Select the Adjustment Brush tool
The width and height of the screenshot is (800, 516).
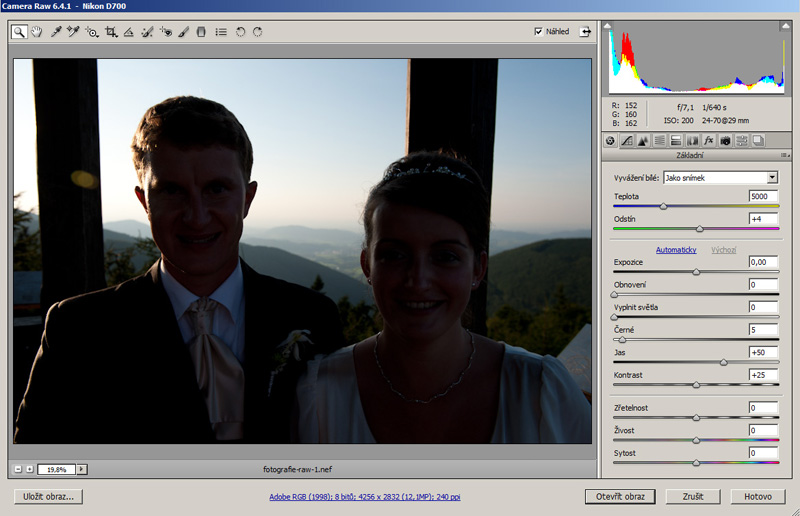click(183, 32)
